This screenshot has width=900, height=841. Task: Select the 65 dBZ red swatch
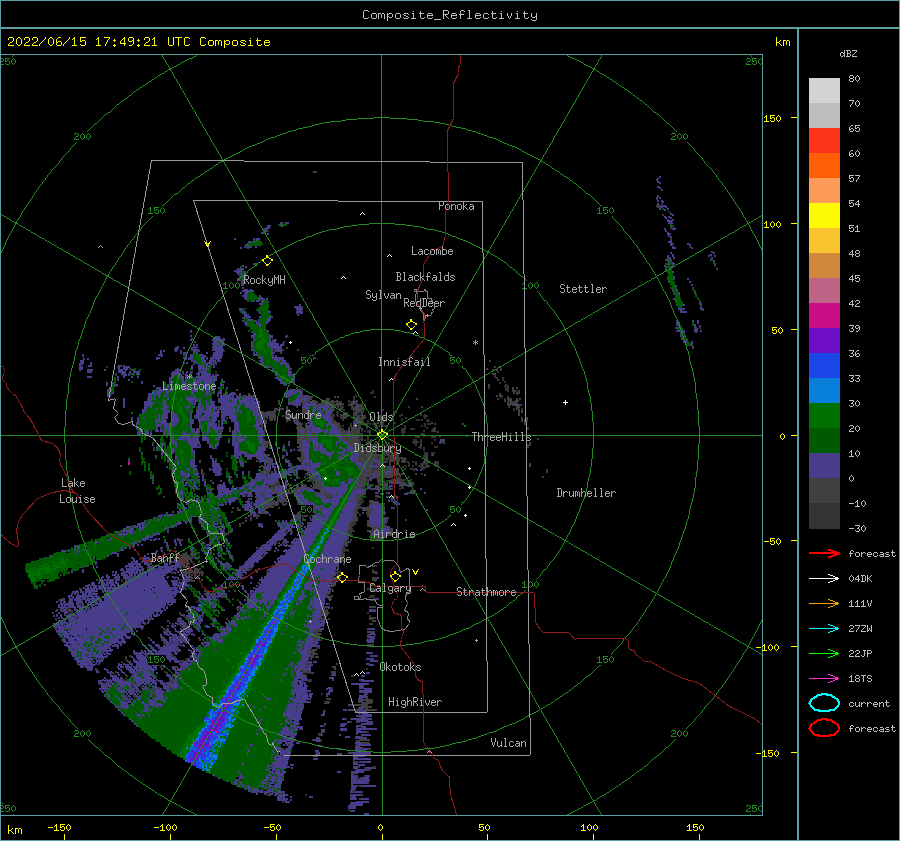pyautogui.click(x=824, y=140)
